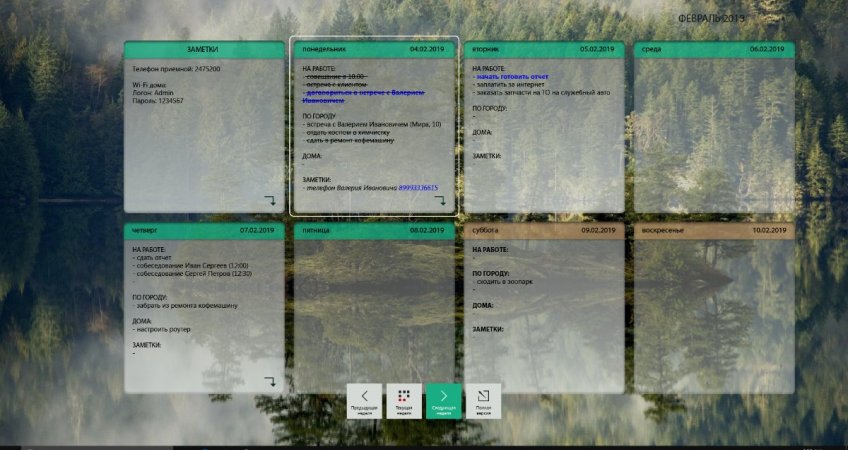Click the Wi-Fi password note text
Viewport: 848px width, 450px height.
[x=158, y=101]
